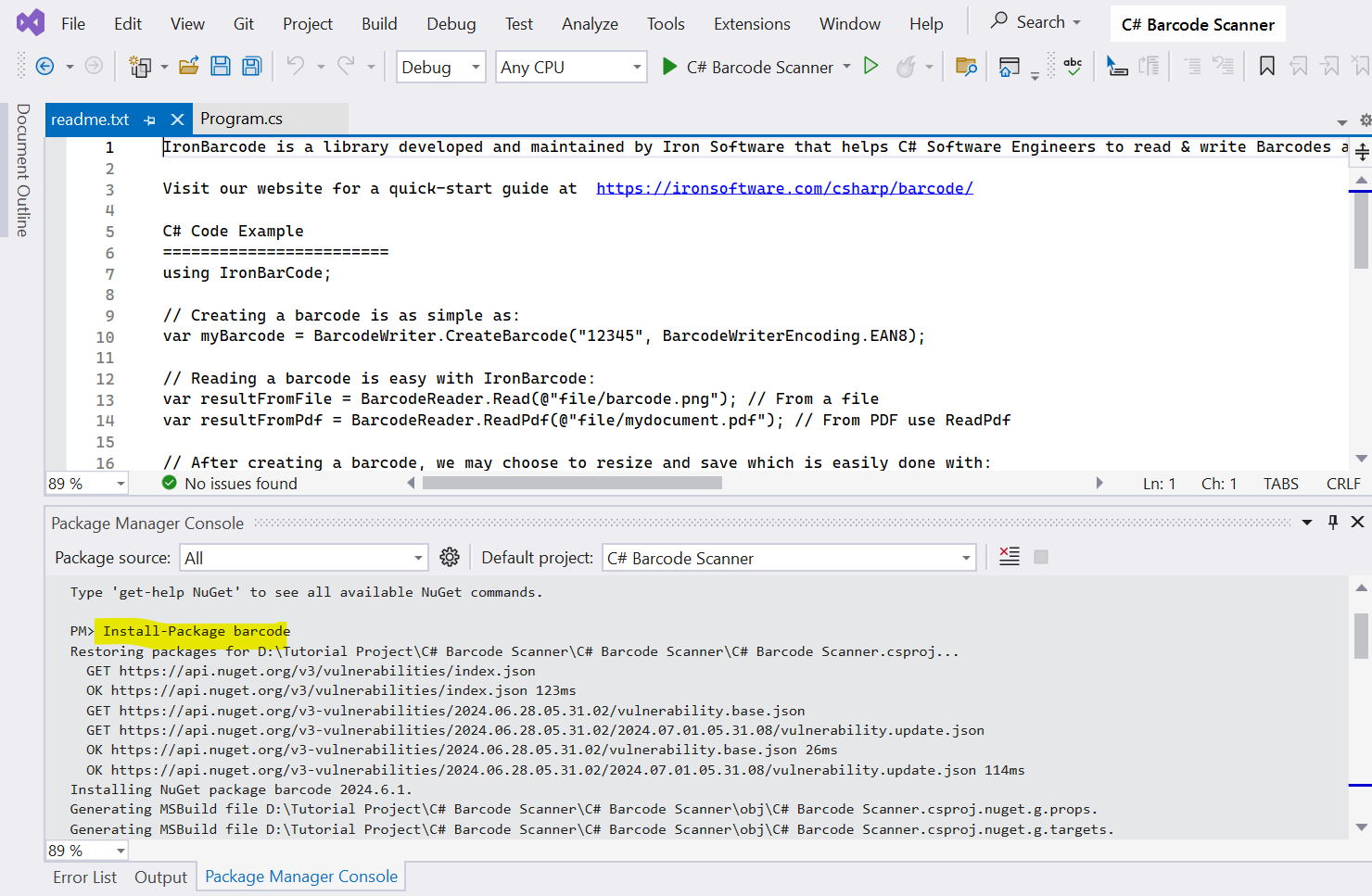1372x896 pixels.
Task: Open the Extensions menu
Action: (x=752, y=23)
